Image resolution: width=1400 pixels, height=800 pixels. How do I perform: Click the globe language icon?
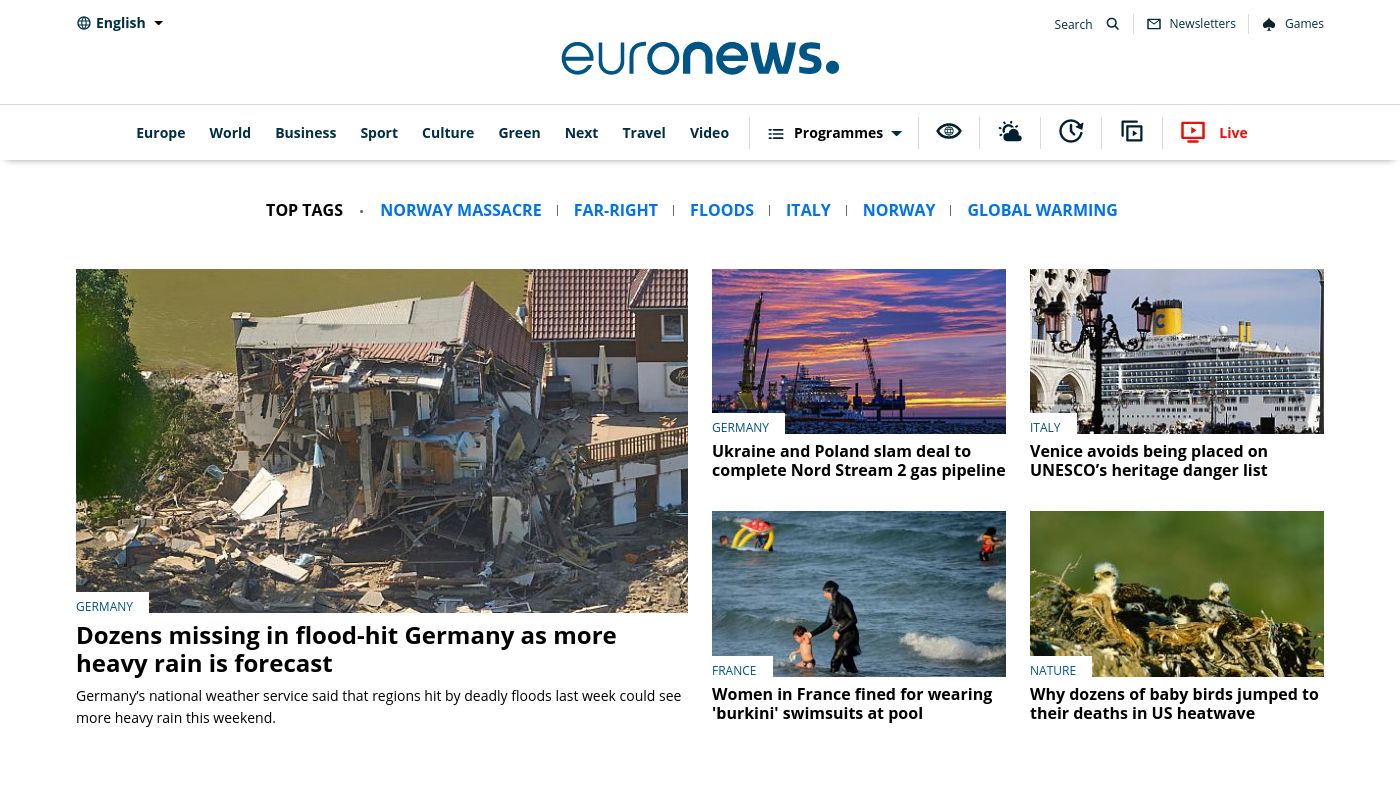84,23
